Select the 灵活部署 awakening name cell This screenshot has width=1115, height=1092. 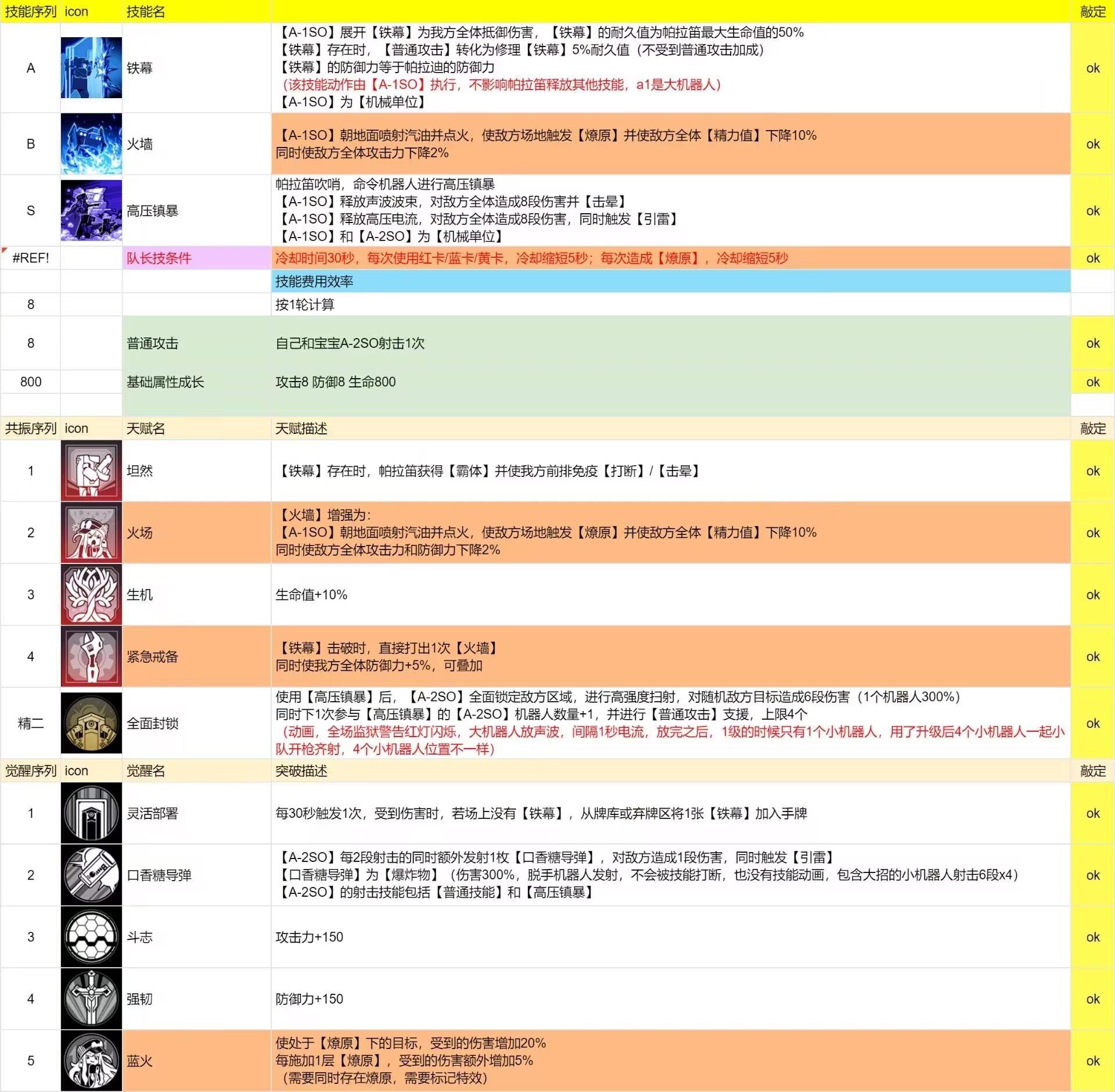coord(196,813)
